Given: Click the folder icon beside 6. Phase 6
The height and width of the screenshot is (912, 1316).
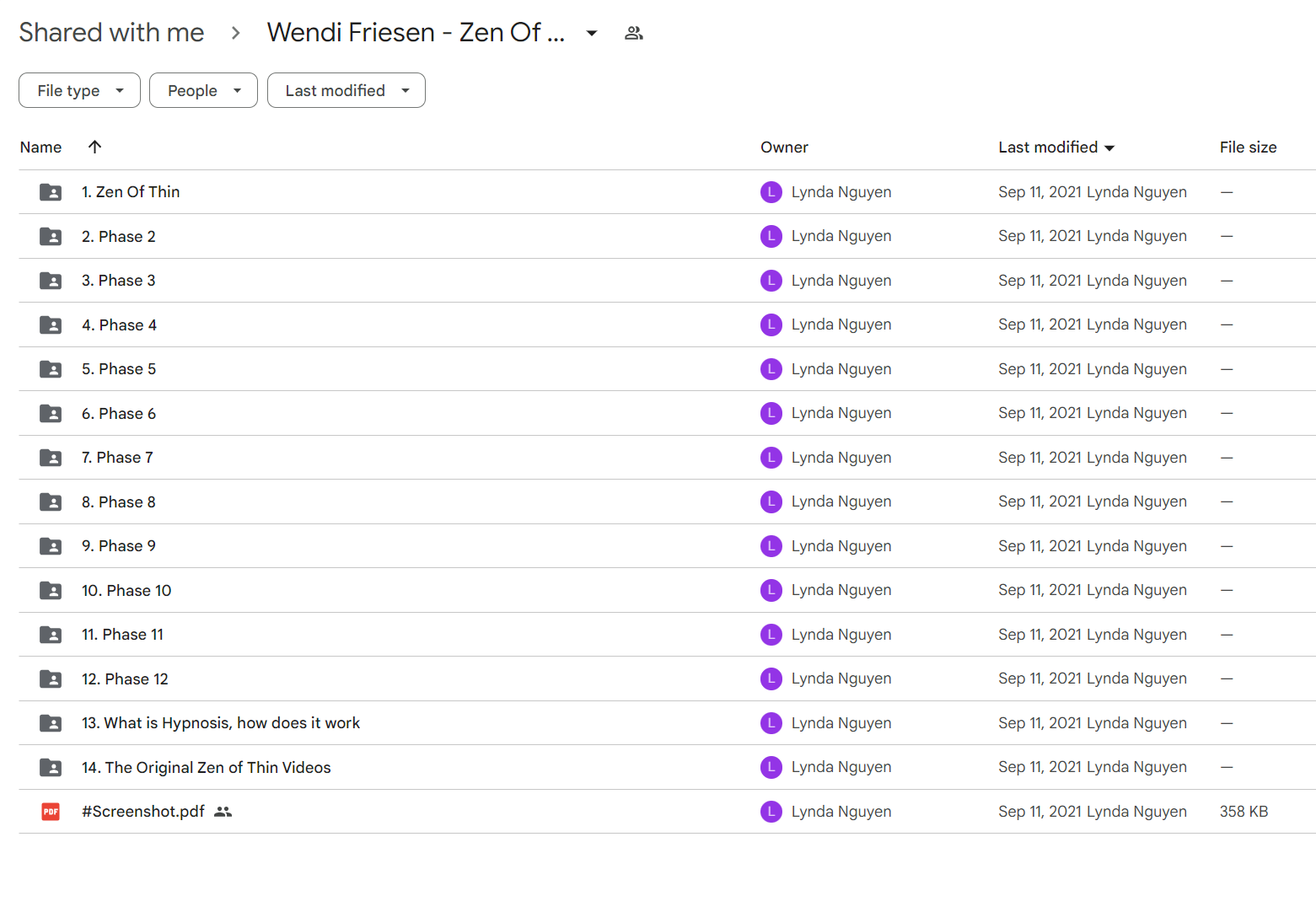Looking at the screenshot, I should pyautogui.click(x=51, y=414).
